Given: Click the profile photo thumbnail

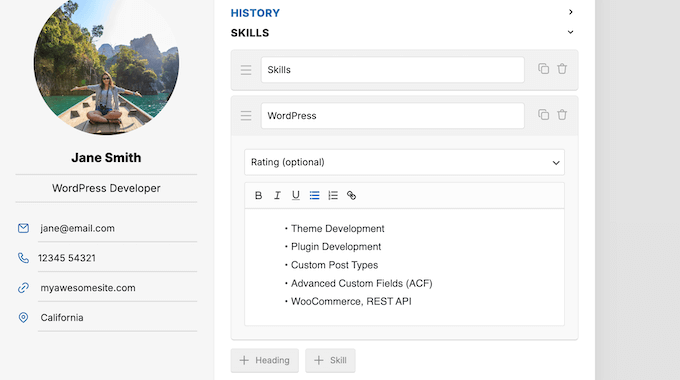Looking at the screenshot, I should pos(106,64).
